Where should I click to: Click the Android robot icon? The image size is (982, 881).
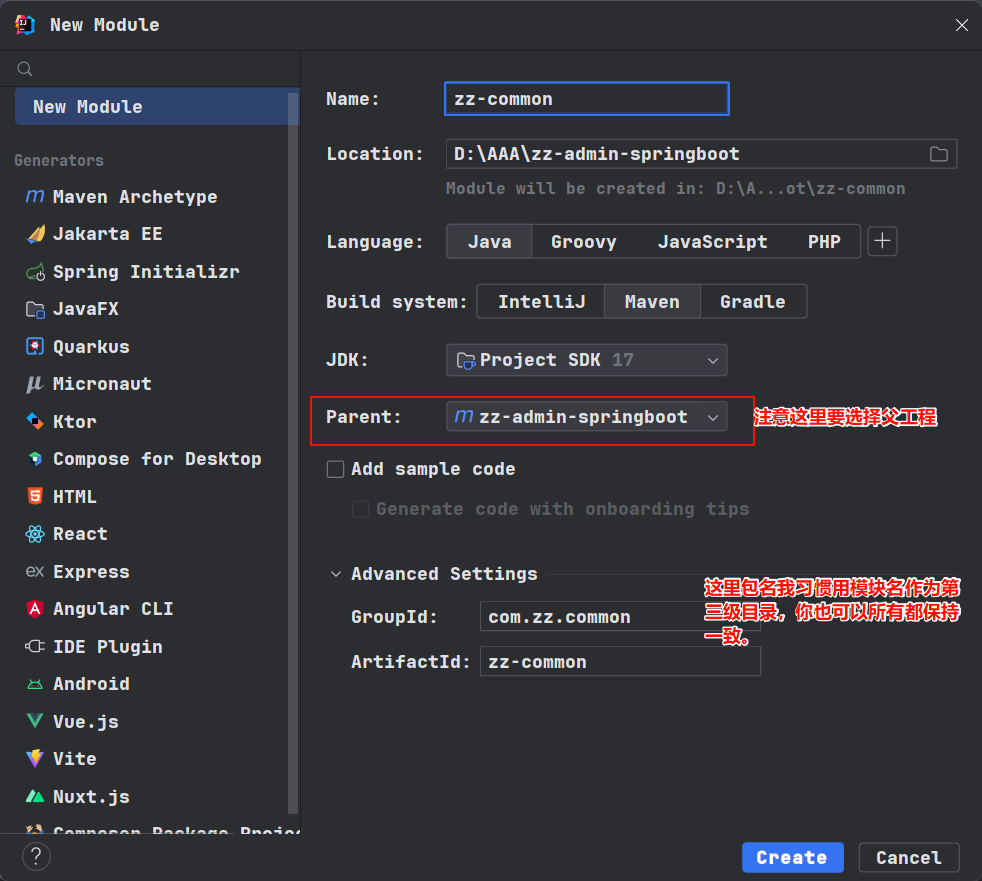[x=35, y=684]
